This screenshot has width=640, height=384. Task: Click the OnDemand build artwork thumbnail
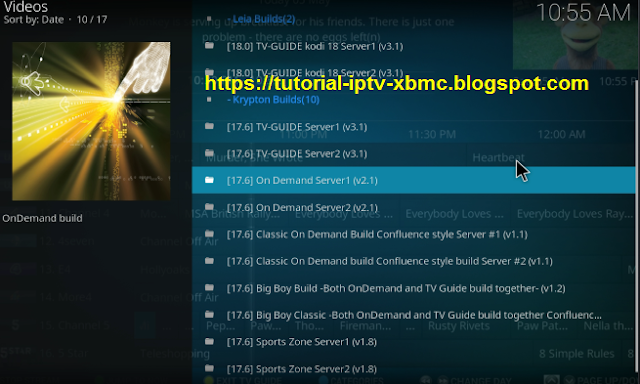91,121
